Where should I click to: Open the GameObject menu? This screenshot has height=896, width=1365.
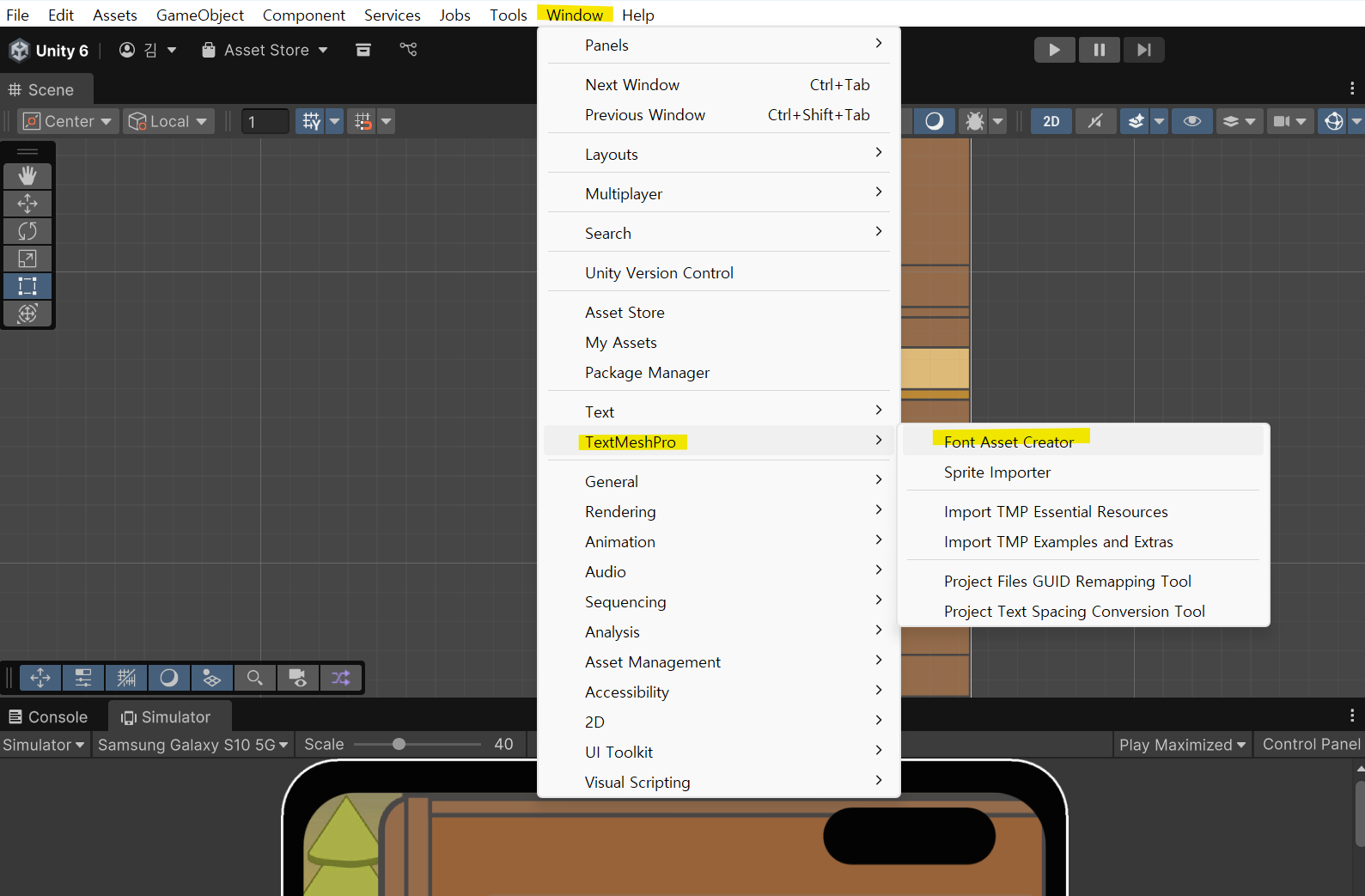click(199, 15)
